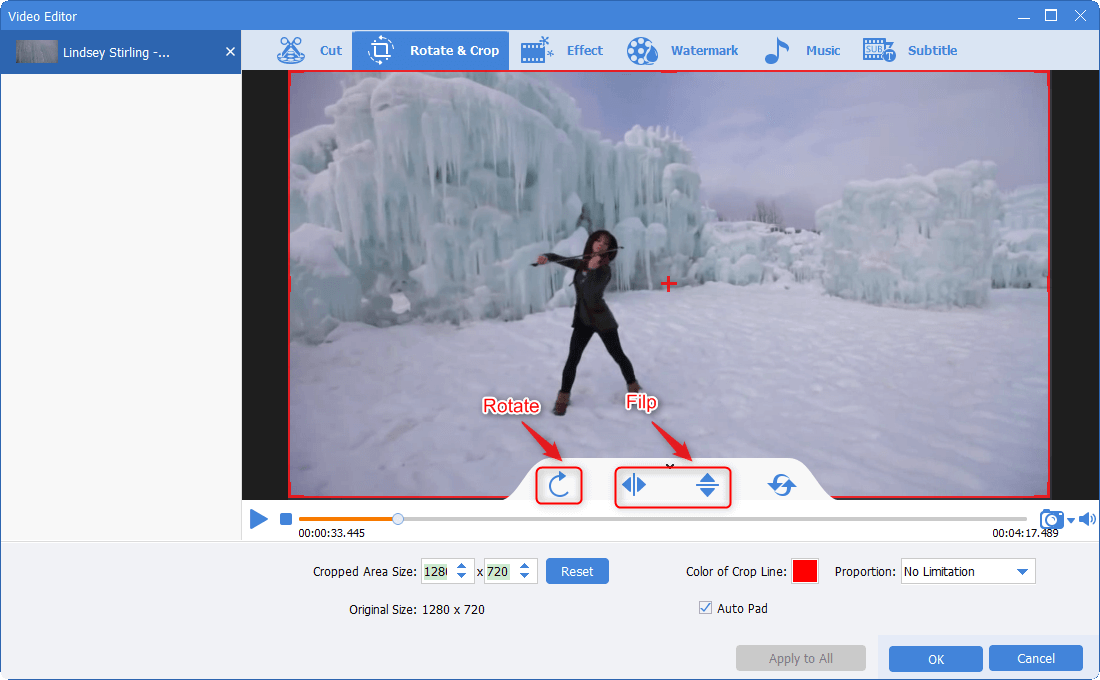Flip the video vertically
Image resolution: width=1100 pixels, height=680 pixels.
pos(708,485)
